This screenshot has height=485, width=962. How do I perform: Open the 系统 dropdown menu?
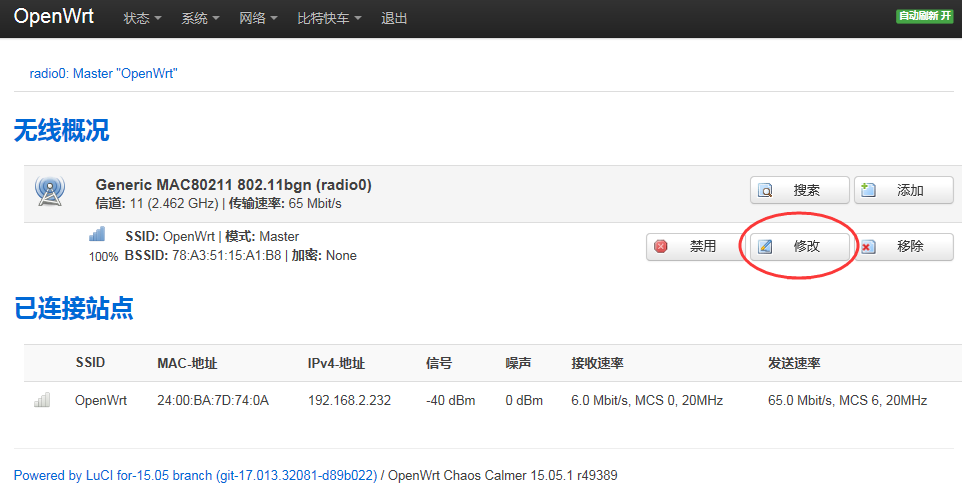pyautogui.click(x=200, y=18)
